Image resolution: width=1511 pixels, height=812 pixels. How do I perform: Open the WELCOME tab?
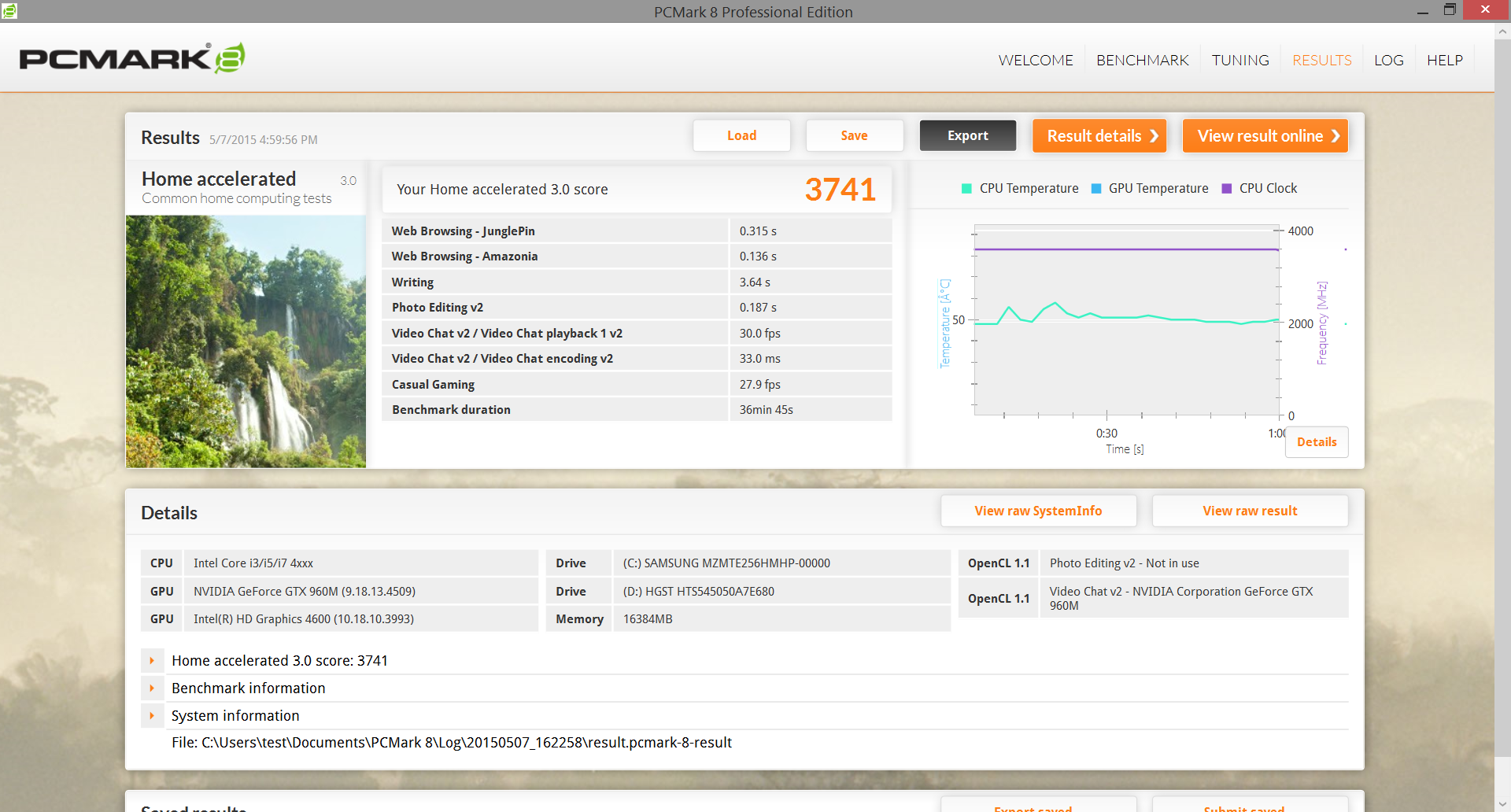[x=1036, y=61]
